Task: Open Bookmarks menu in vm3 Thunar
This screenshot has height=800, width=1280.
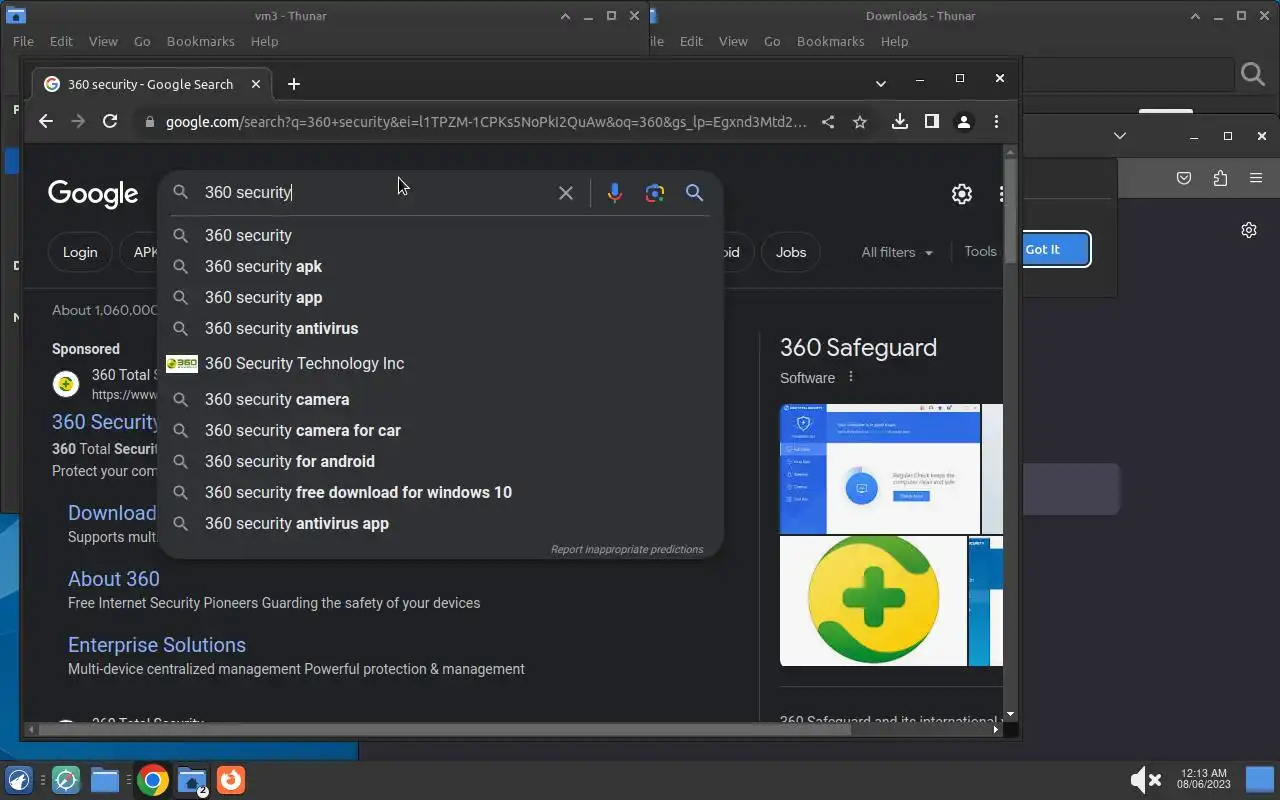Action: (x=200, y=41)
